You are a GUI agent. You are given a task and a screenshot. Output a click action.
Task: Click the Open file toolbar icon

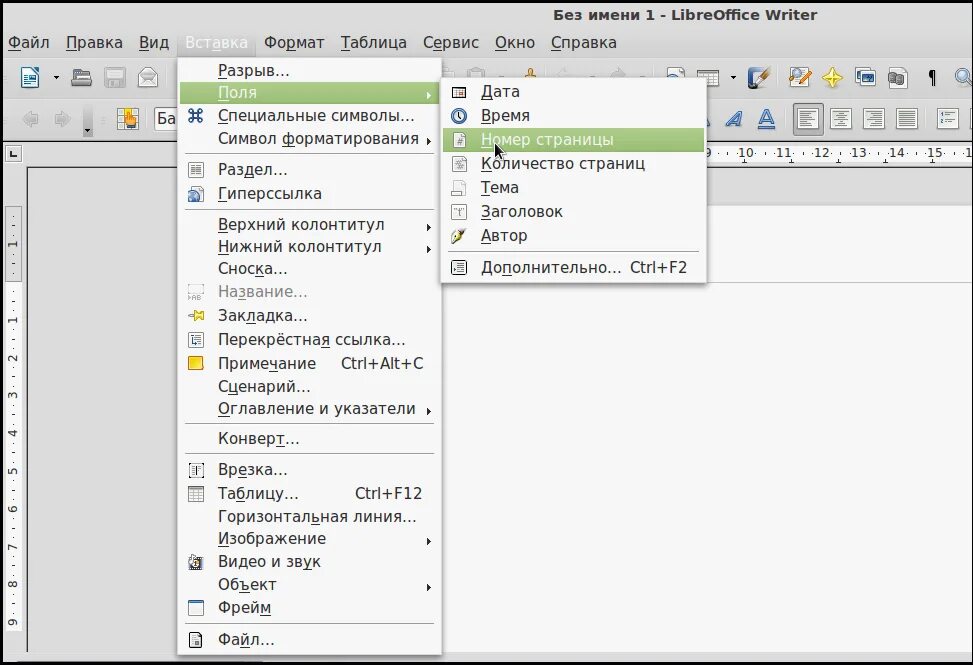[81, 78]
